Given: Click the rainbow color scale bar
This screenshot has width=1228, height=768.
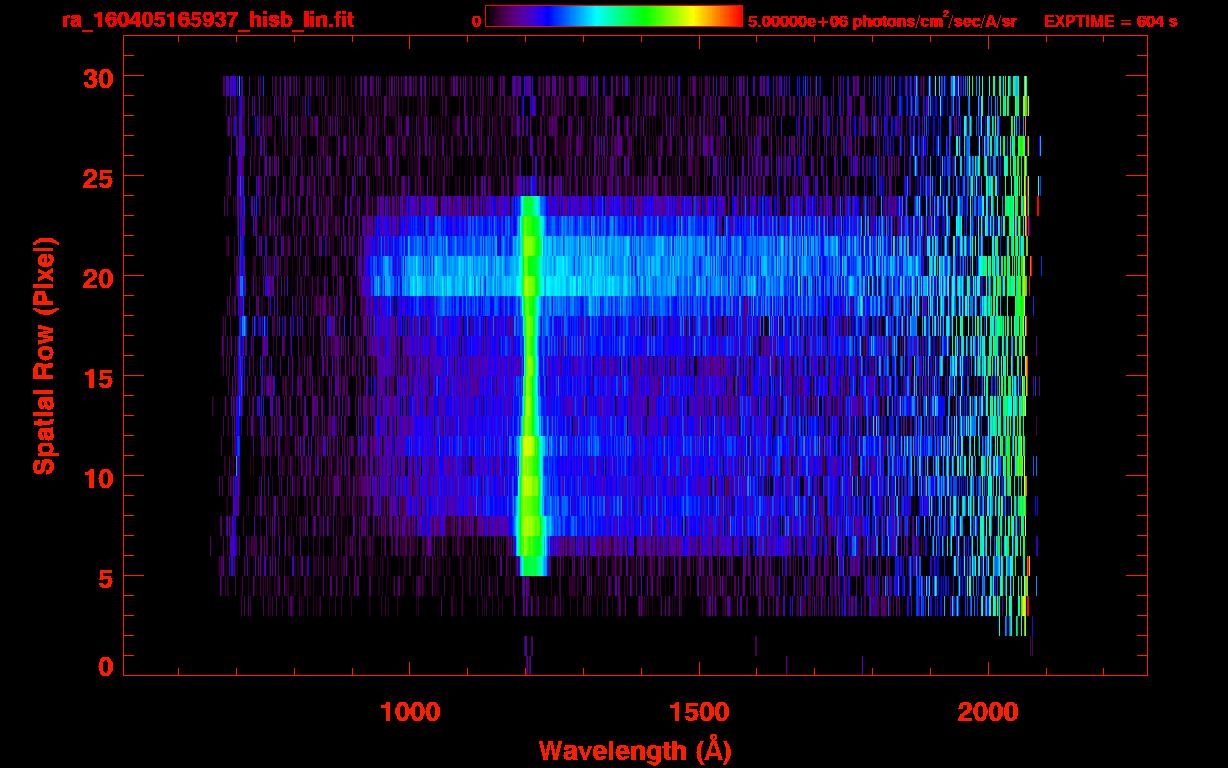Looking at the screenshot, I should pyautogui.click(x=614, y=16).
